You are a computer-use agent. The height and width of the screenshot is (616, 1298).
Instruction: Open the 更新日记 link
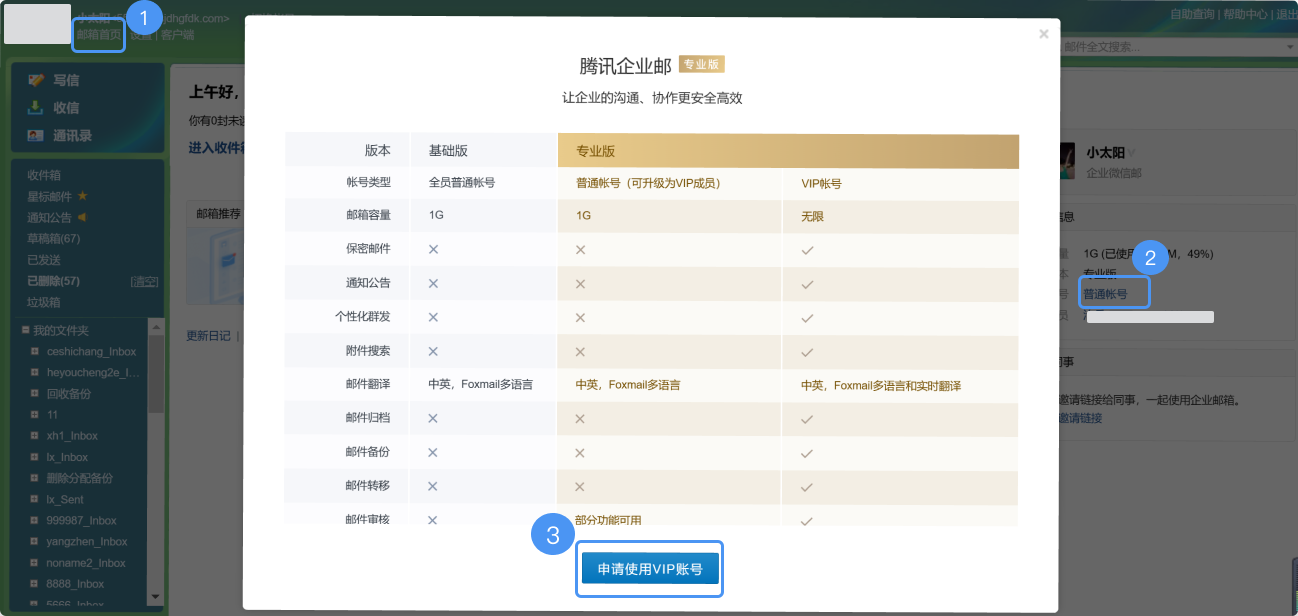(209, 336)
